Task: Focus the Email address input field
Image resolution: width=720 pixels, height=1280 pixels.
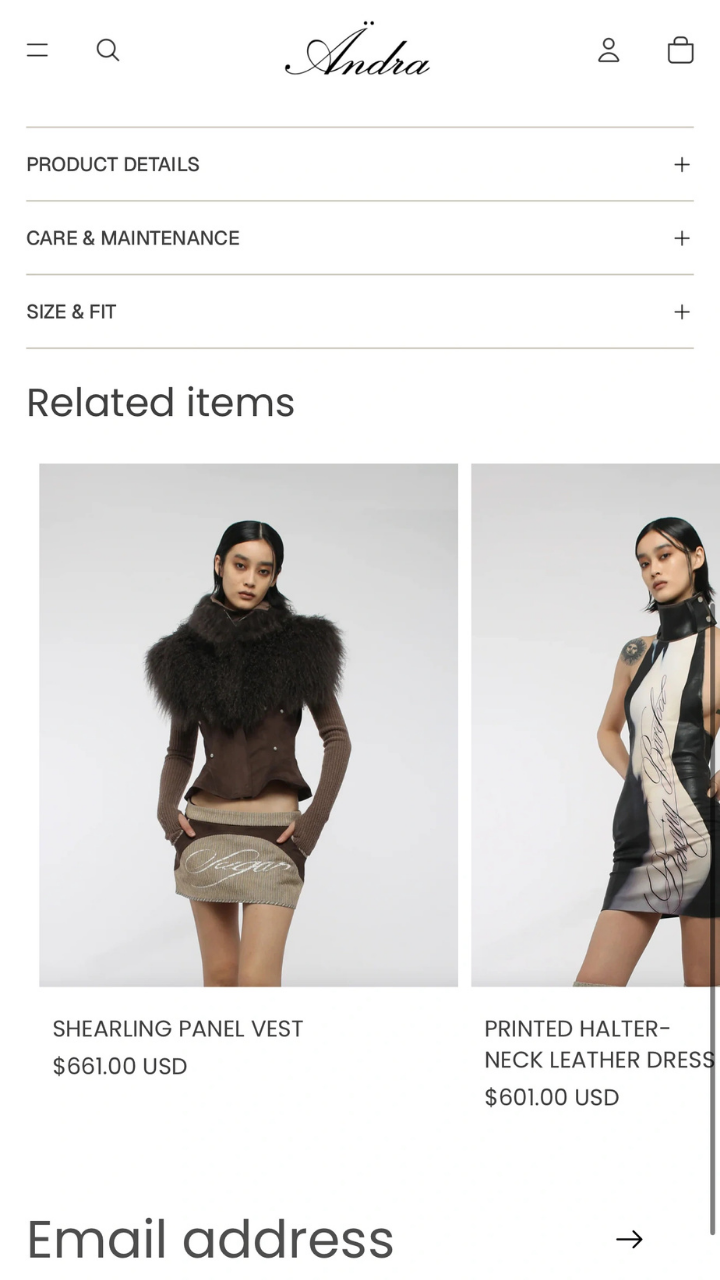Action: pos(310,1239)
